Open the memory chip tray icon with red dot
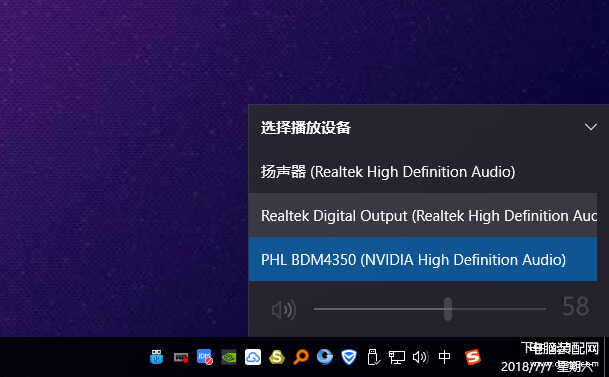 coord(181,357)
